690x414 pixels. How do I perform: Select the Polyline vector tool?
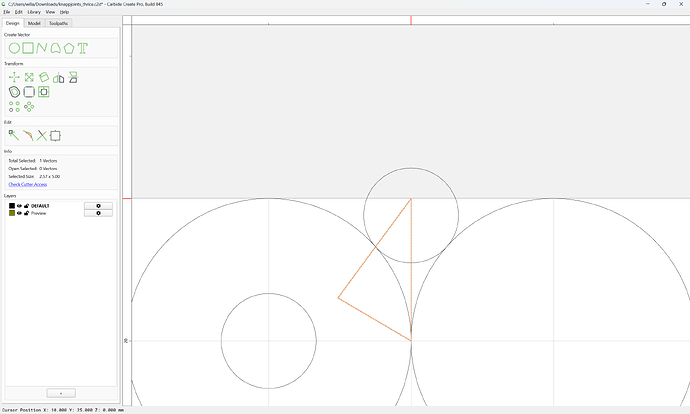42,48
